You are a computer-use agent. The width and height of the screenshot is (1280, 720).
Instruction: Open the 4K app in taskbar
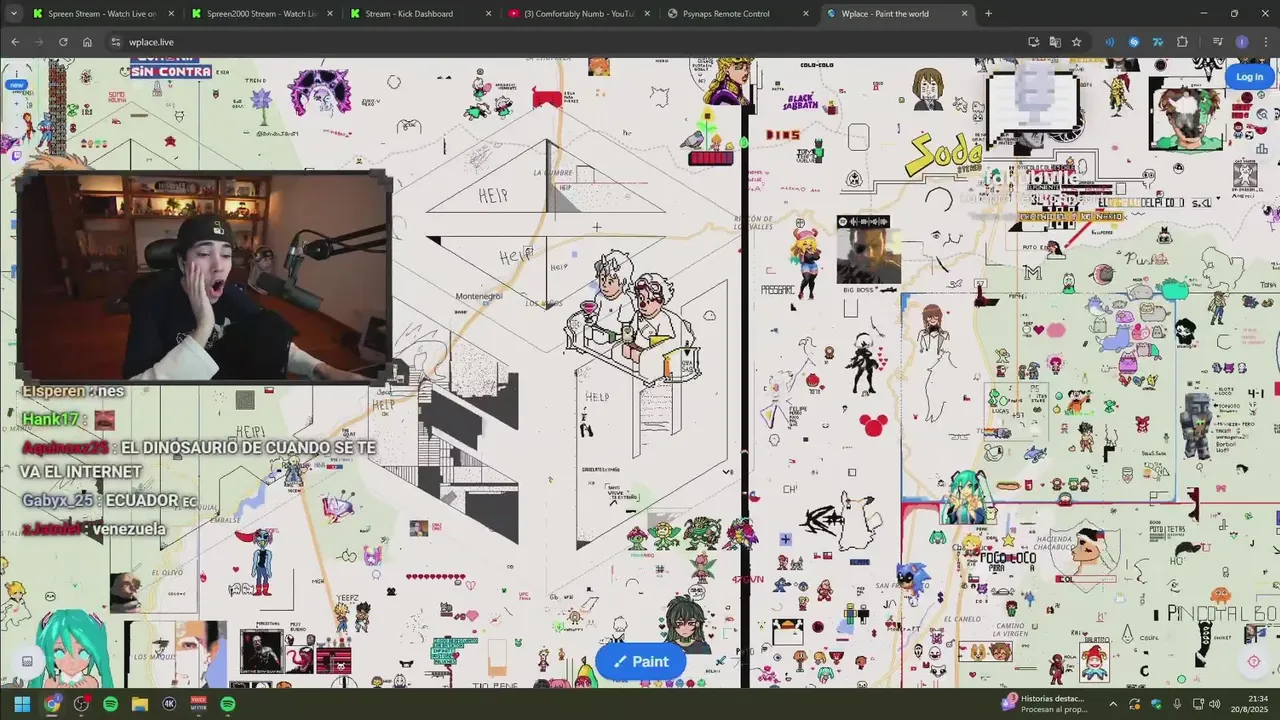point(169,704)
